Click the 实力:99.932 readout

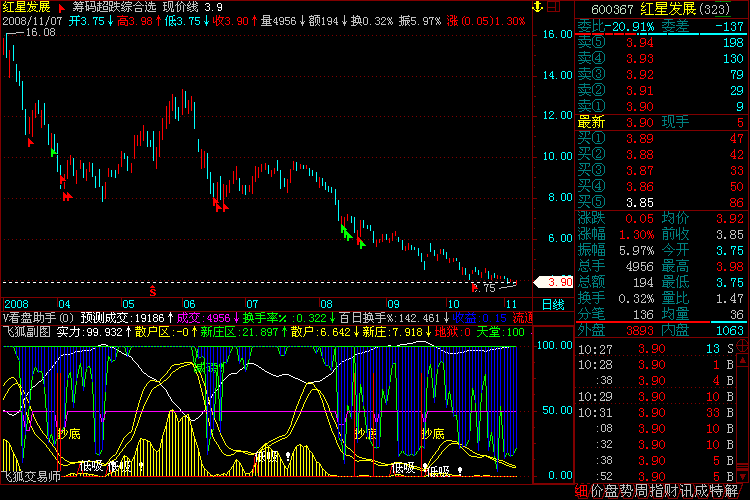94,332
